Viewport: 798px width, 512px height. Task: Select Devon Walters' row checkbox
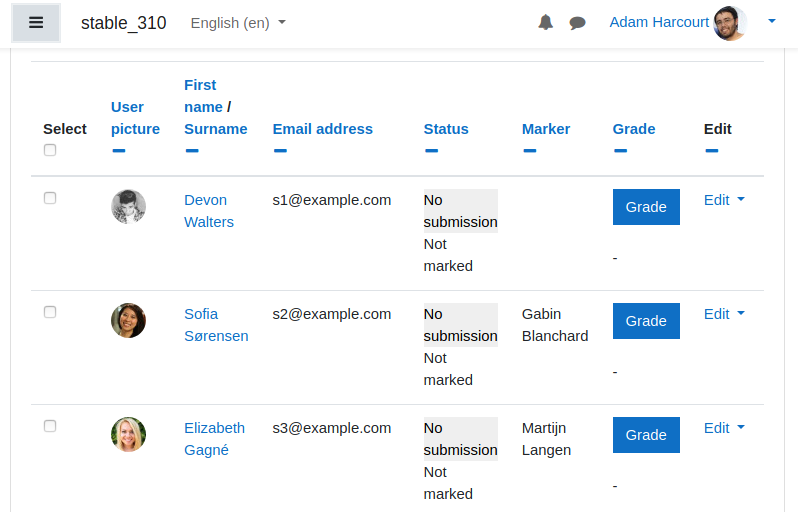(x=50, y=198)
